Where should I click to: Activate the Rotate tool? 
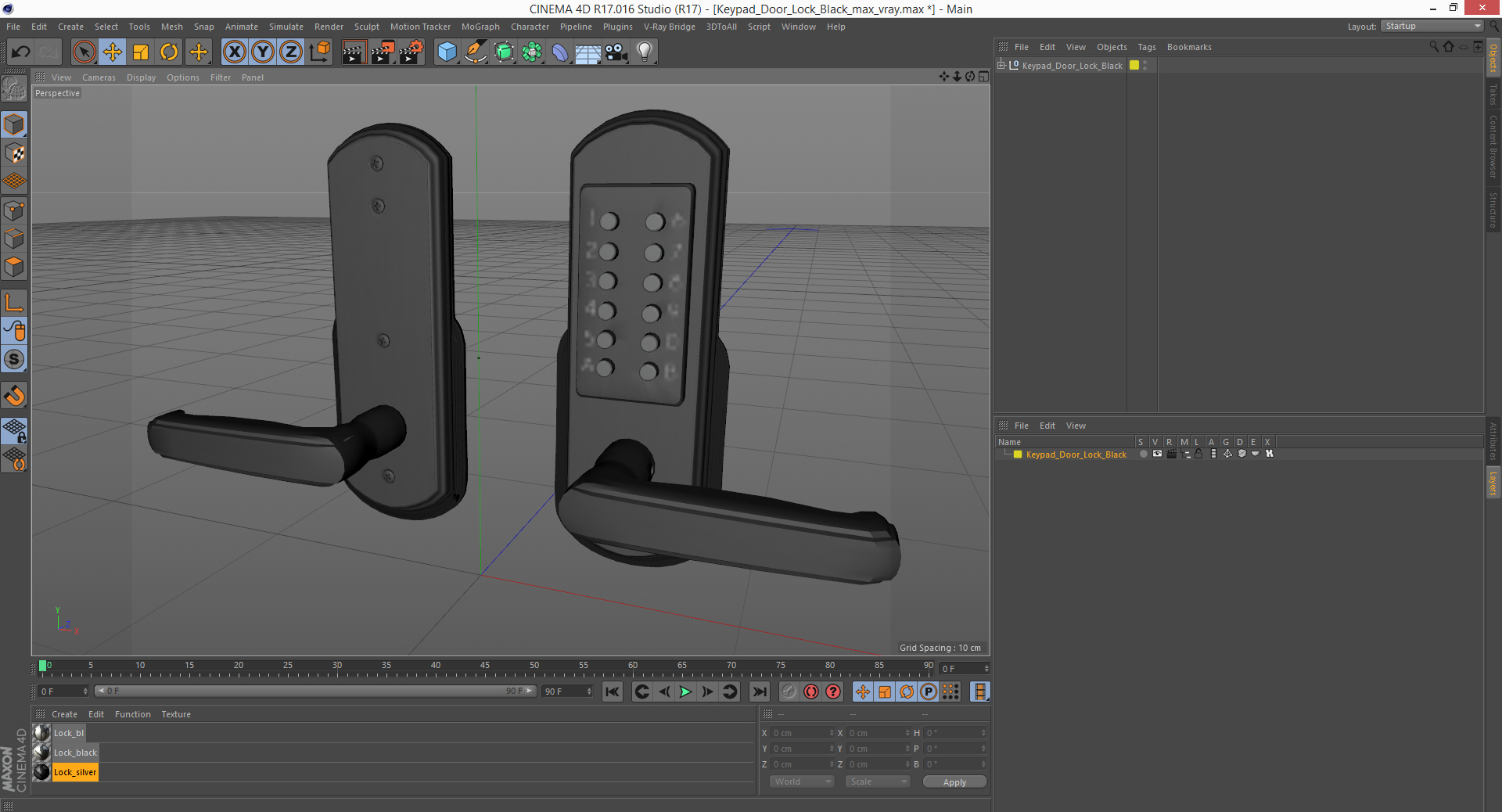point(169,52)
